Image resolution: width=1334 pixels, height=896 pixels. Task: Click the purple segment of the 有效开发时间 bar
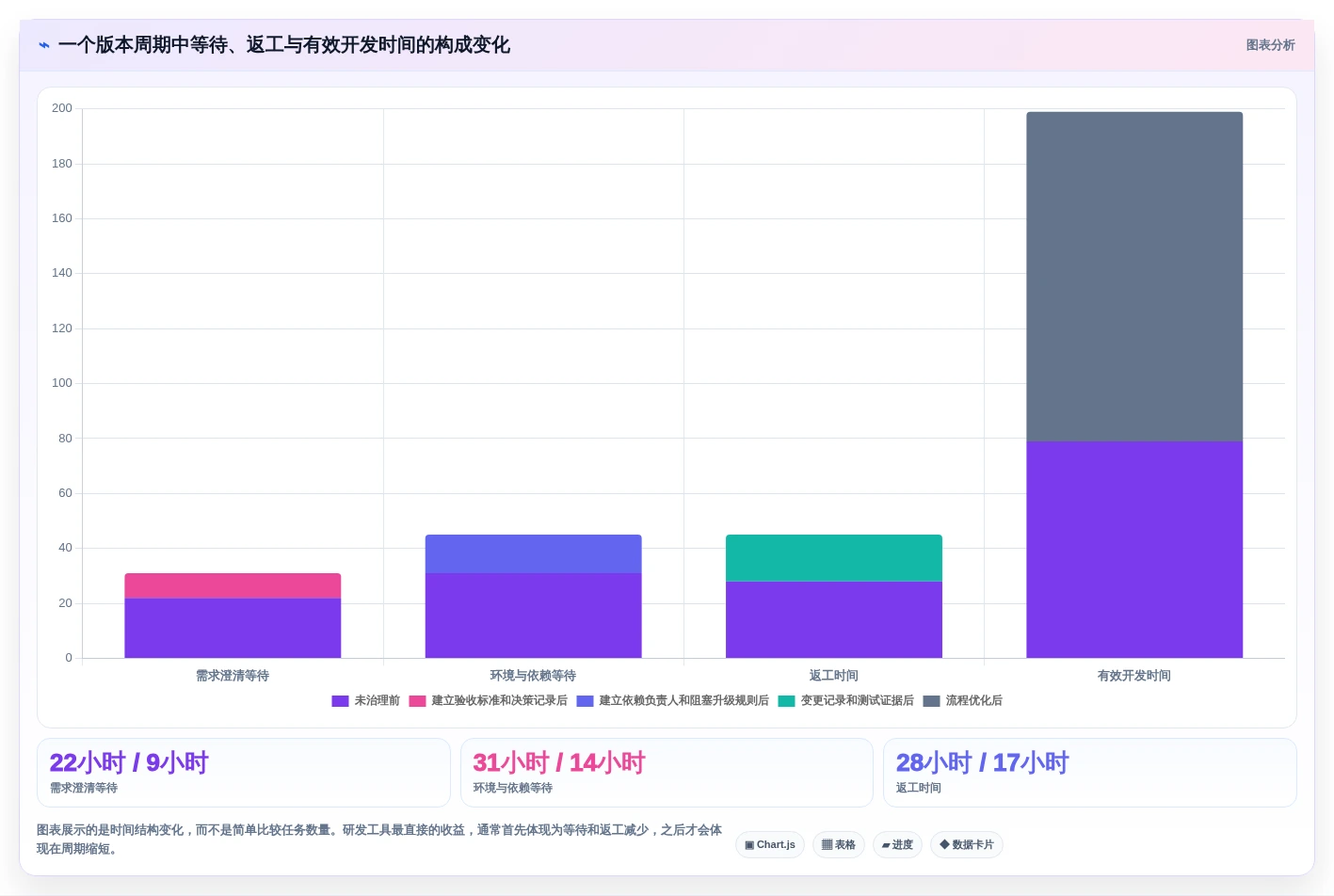coord(1134,550)
